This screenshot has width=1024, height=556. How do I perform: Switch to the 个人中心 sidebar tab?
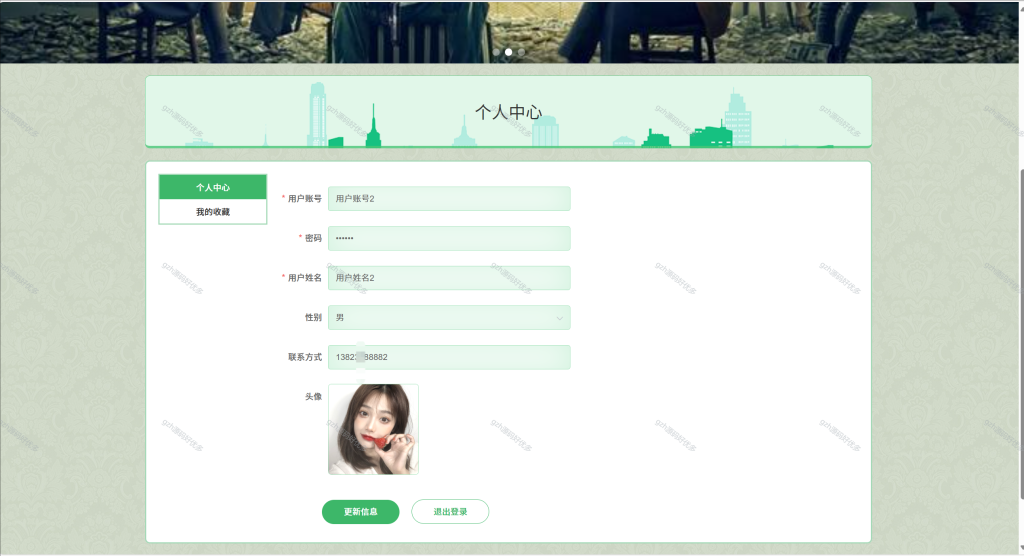[x=213, y=187]
